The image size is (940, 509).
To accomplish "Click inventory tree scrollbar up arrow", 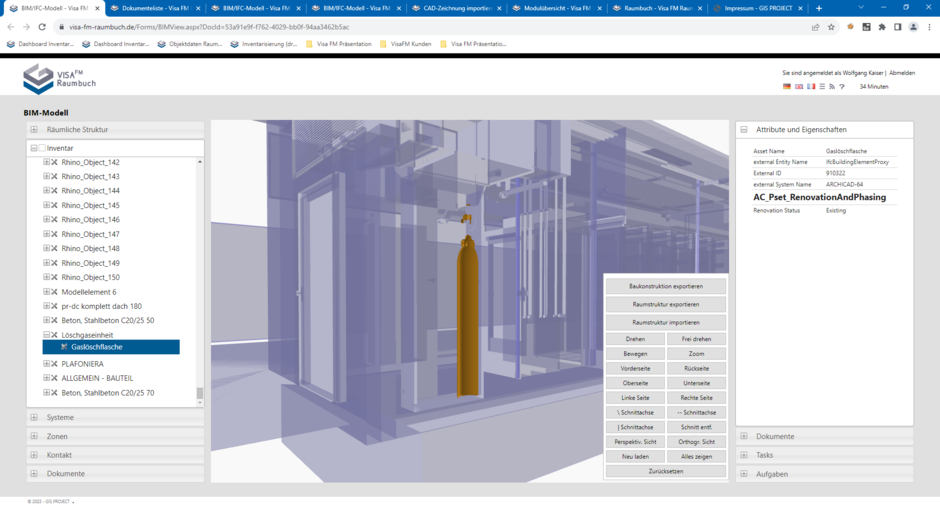I will click(200, 162).
